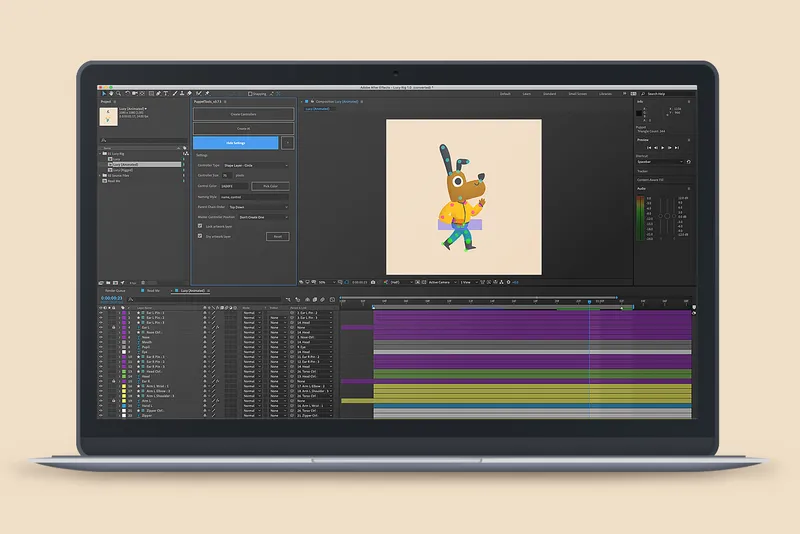Click the Shy layers icon in timeline header
Image resolution: width=800 pixels, height=534 pixels.
tap(308, 299)
